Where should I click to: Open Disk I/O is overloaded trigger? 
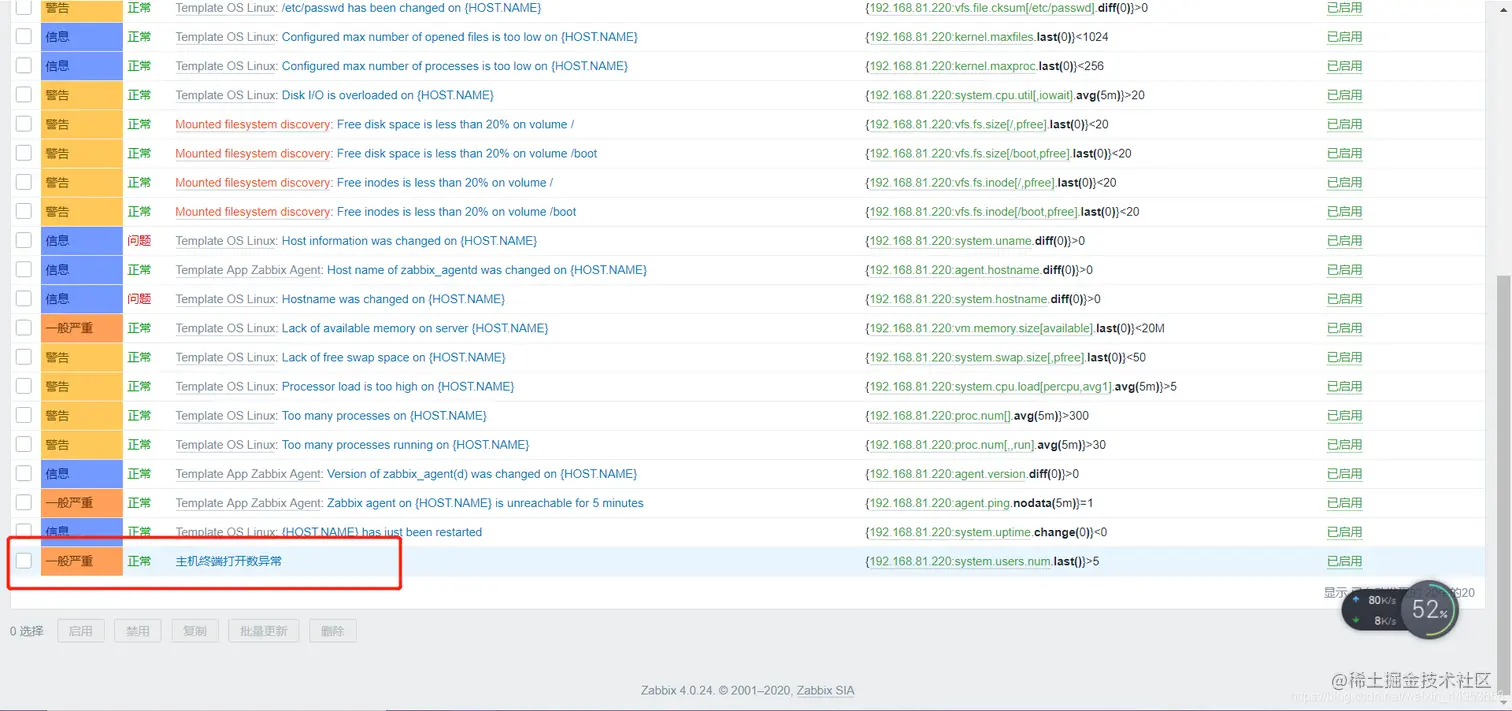click(388, 95)
